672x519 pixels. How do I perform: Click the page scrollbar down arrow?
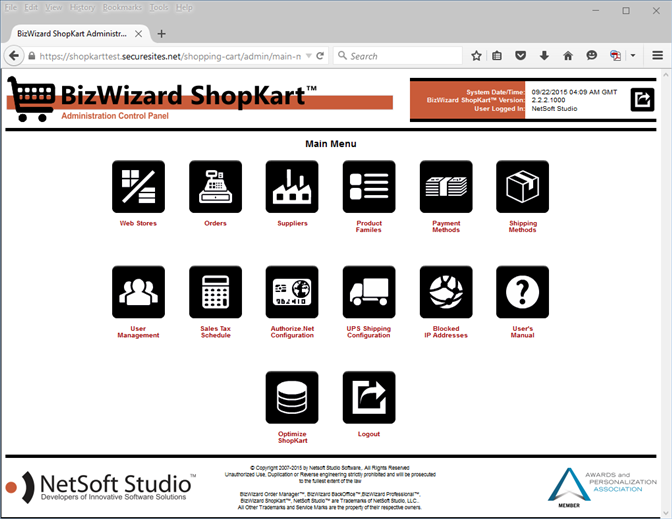(666, 513)
